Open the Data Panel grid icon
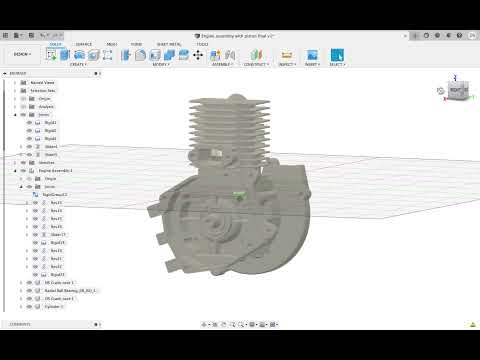Viewport: 480px width, 360px height. pyautogui.click(x=6, y=35)
